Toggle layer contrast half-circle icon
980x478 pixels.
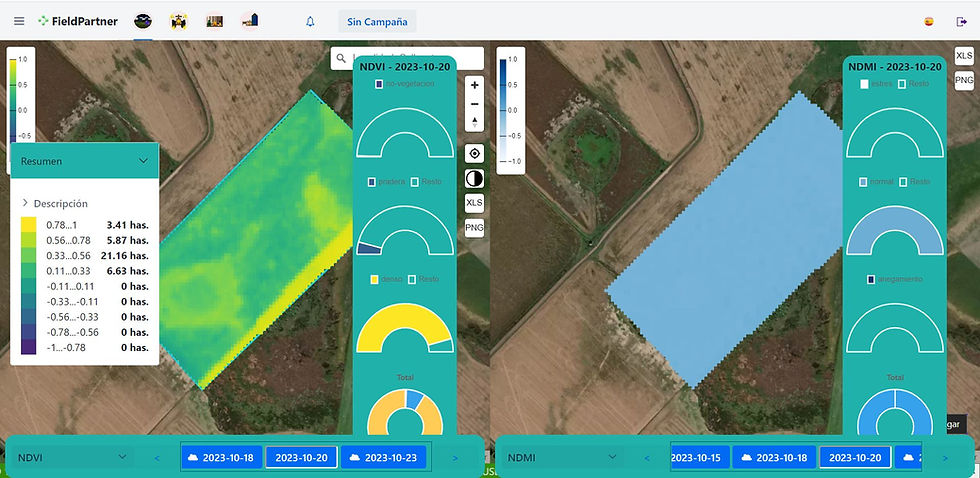(474, 179)
